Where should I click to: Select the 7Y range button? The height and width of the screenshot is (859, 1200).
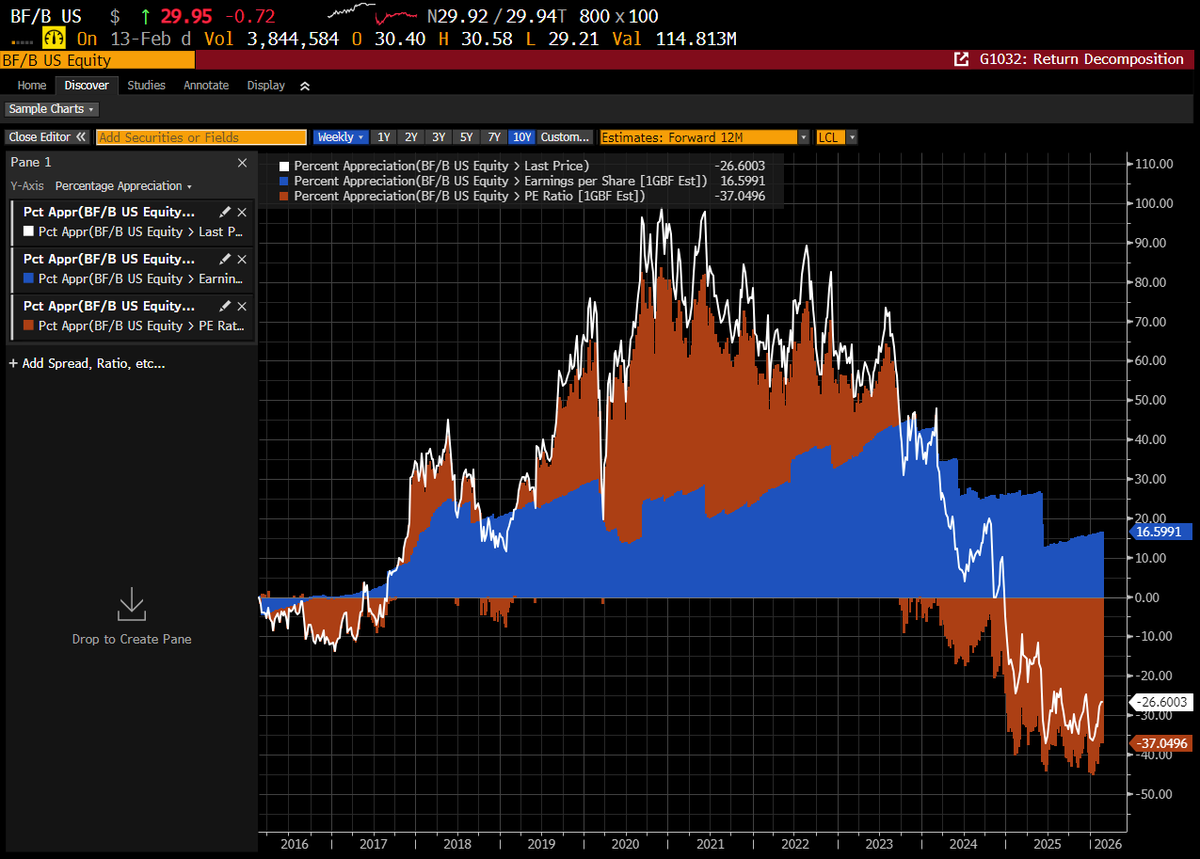click(x=494, y=137)
